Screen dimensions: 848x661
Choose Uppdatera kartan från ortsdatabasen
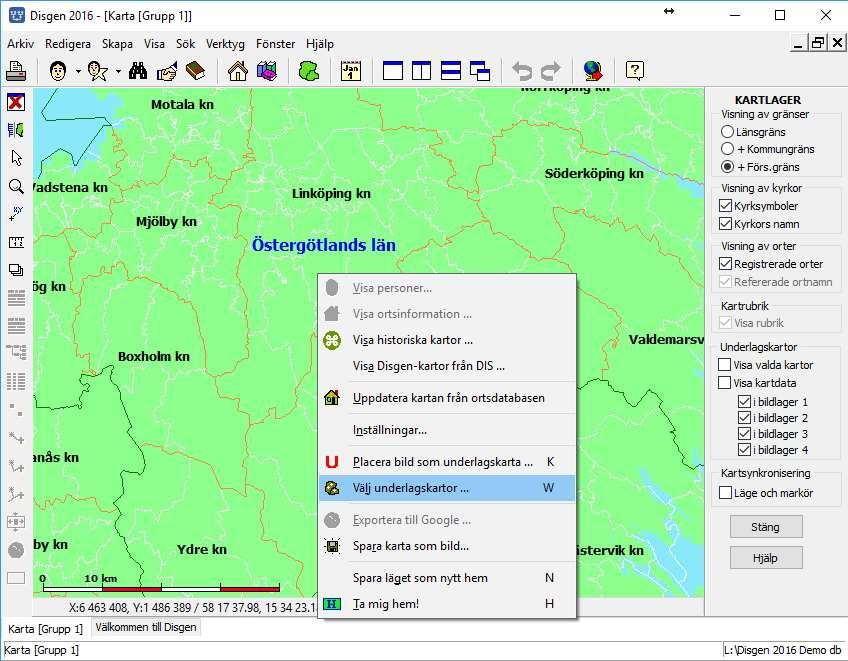(447, 398)
